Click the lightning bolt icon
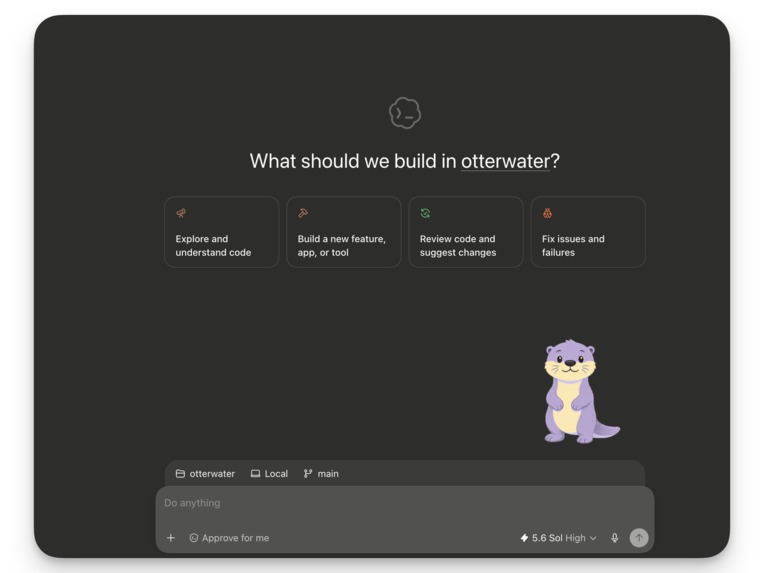The width and height of the screenshot is (764, 573). (x=524, y=538)
